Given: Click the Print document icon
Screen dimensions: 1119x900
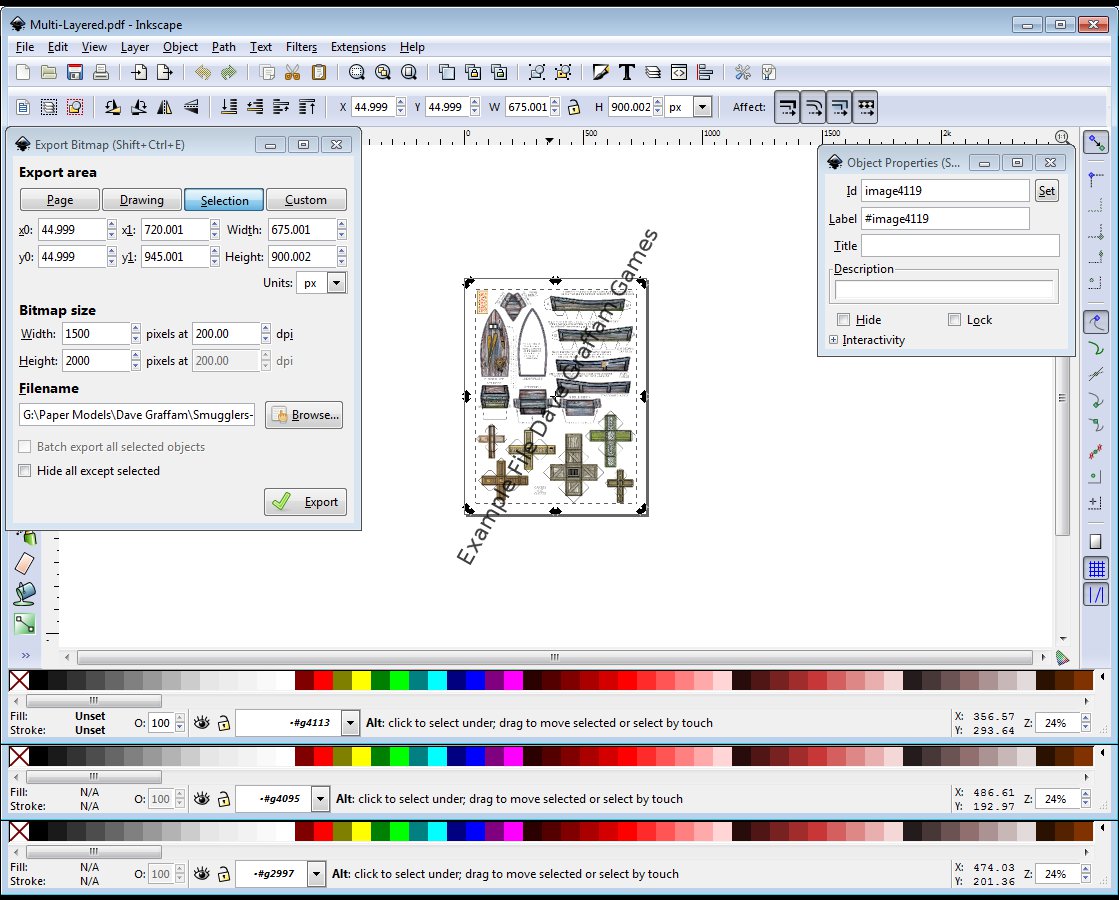Looking at the screenshot, I should pos(100,72).
